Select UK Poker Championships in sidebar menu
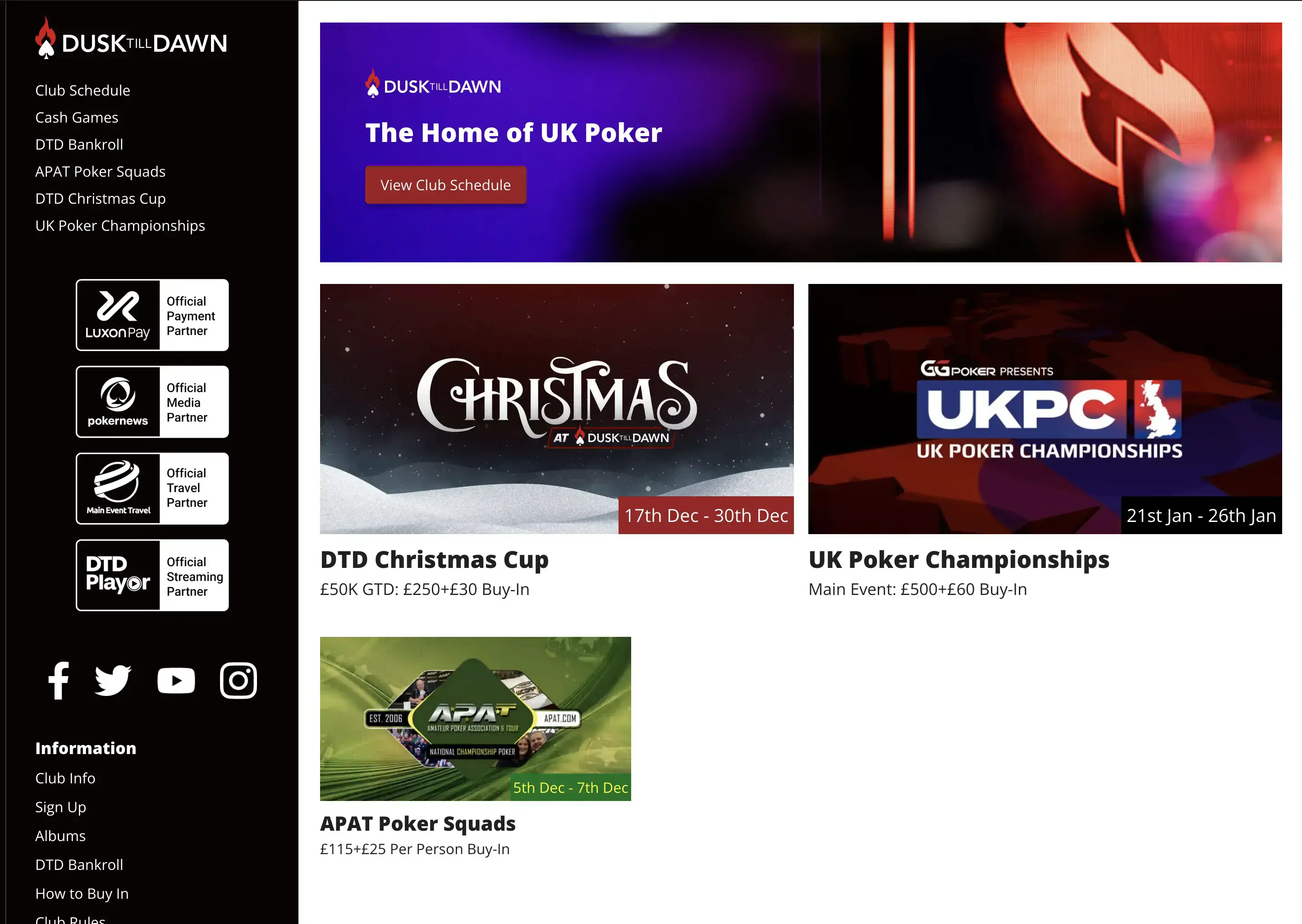Image resolution: width=1302 pixels, height=924 pixels. pos(120,226)
